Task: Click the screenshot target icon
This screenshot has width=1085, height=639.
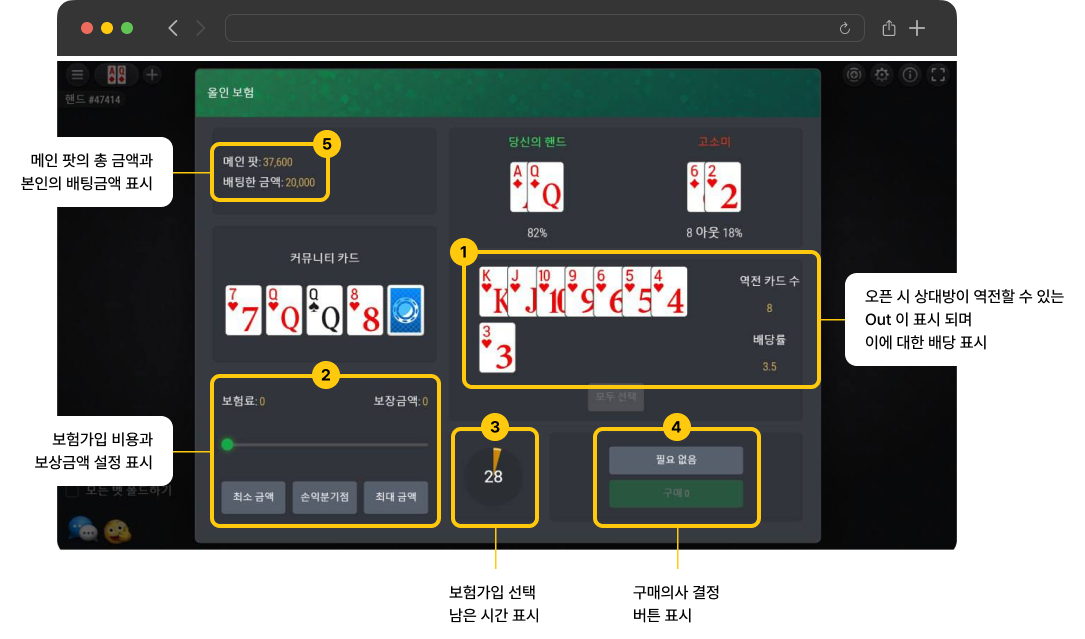Action: point(854,75)
